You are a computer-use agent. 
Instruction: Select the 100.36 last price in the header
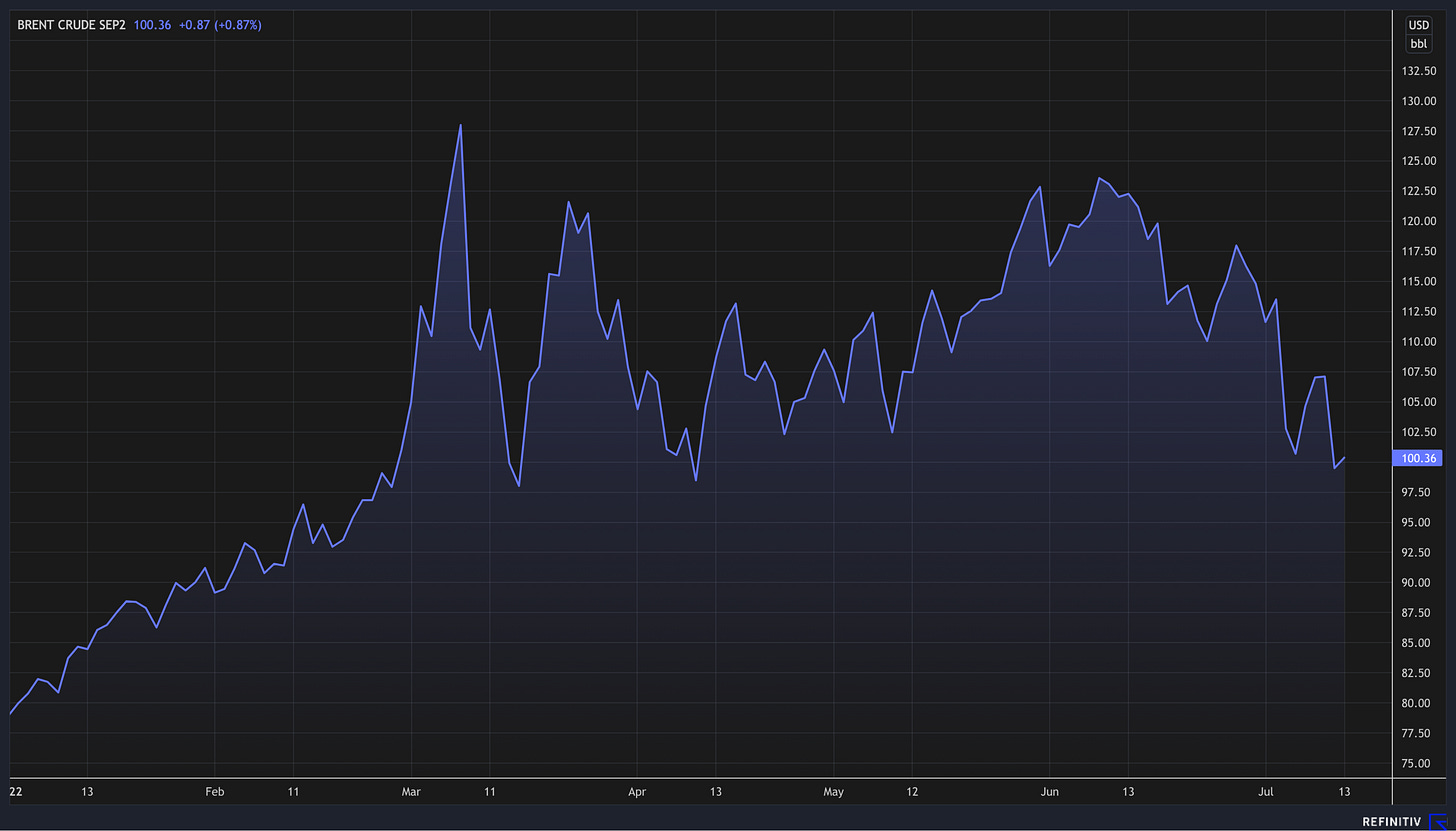152,25
